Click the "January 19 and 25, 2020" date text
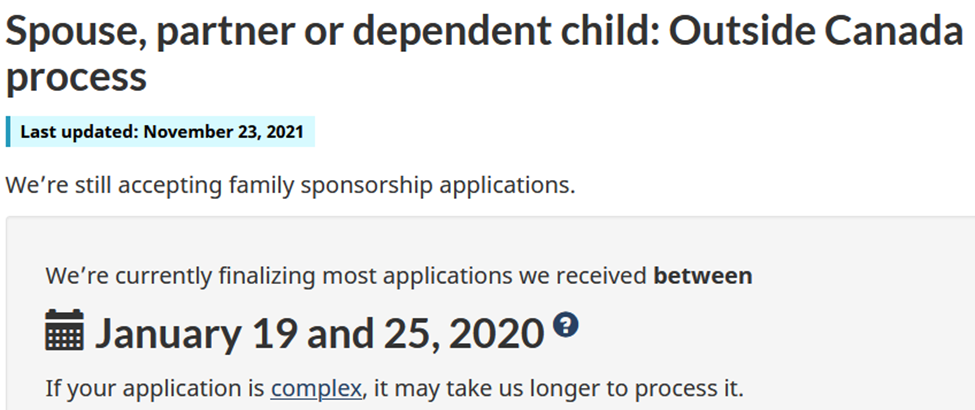975x410 pixels. click(320, 333)
